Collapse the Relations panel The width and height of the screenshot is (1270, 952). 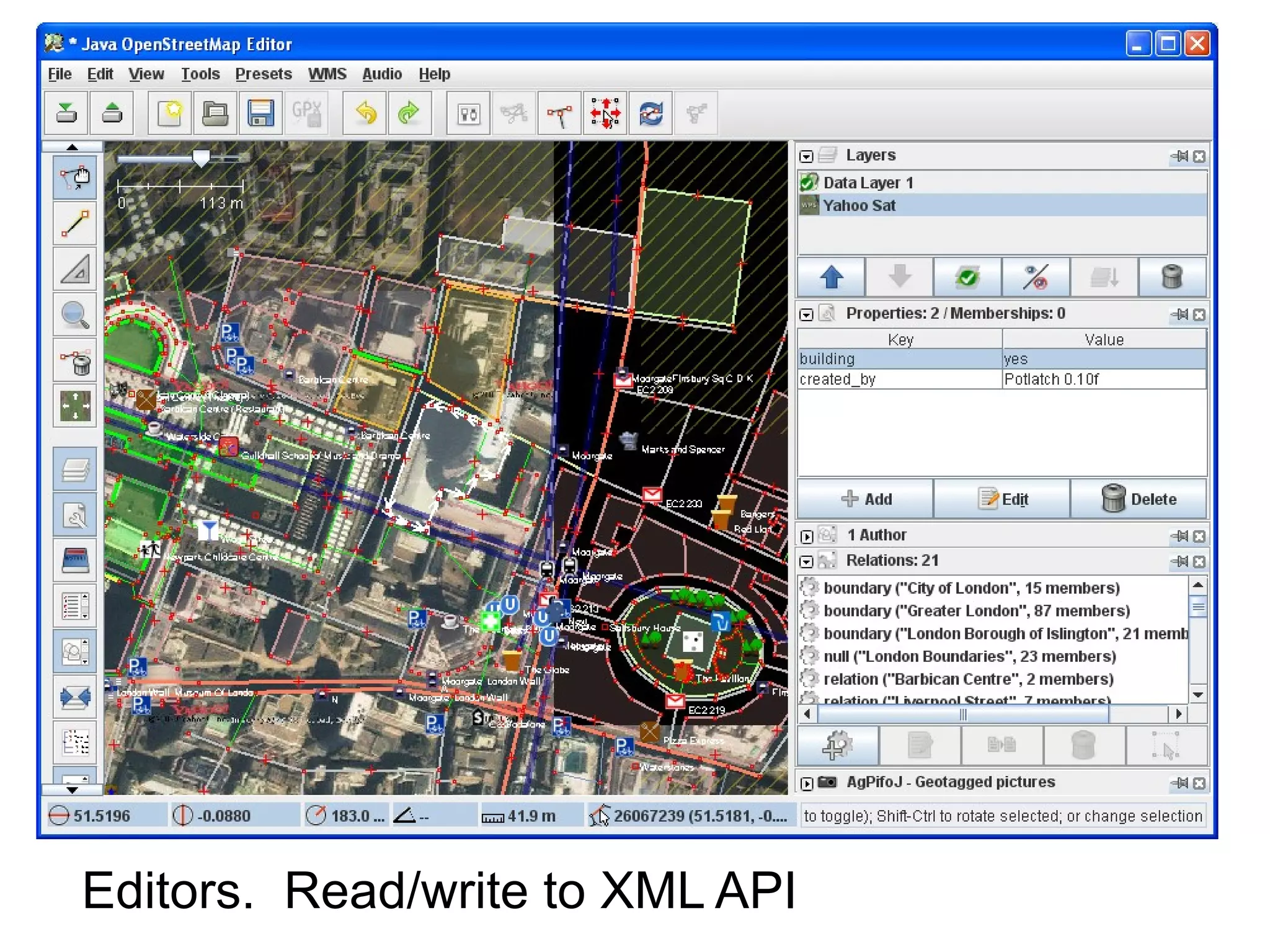806,562
